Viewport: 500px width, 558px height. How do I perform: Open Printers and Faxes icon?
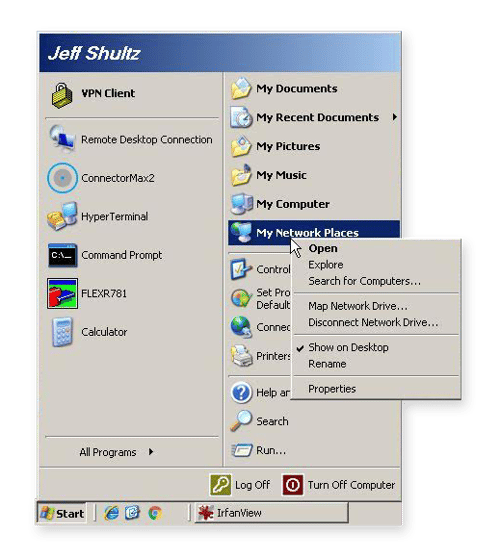coord(241,356)
